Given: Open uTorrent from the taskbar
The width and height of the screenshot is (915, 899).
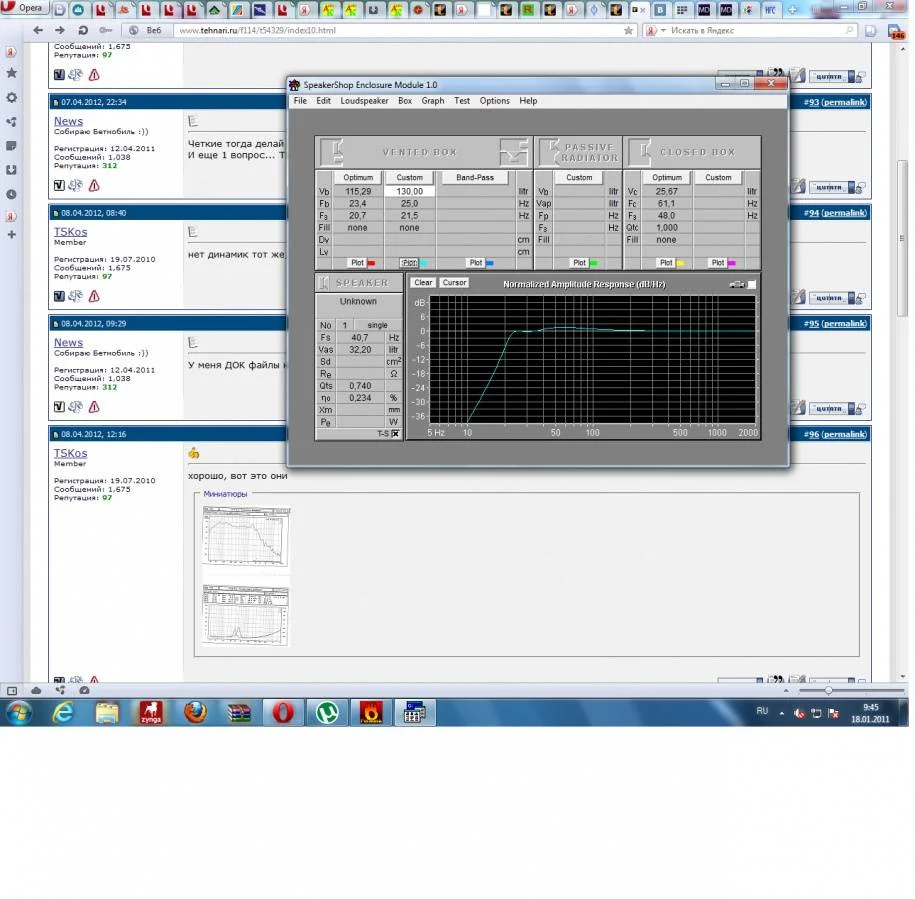Looking at the screenshot, I should pyautogui.click(x=327, y=712).
